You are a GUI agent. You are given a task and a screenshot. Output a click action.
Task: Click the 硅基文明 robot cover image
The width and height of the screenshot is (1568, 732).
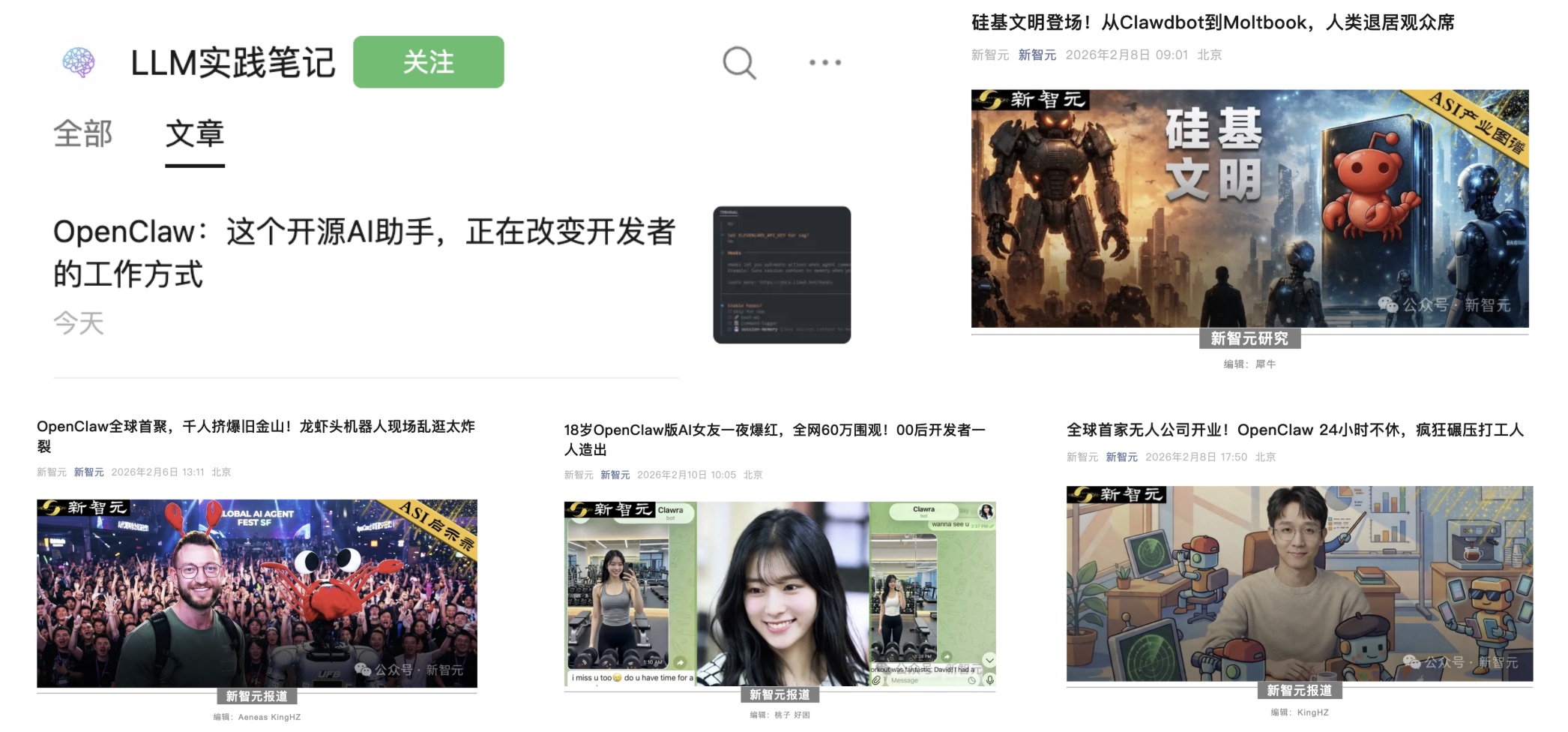[1249, 208]
